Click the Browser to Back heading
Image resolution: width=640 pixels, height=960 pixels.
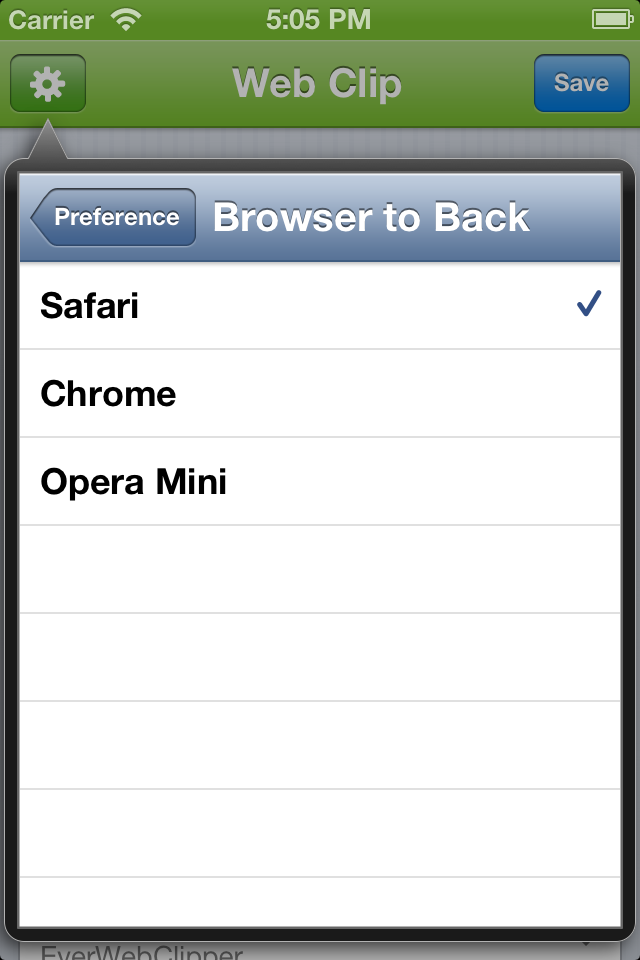[x=371, y=217]
